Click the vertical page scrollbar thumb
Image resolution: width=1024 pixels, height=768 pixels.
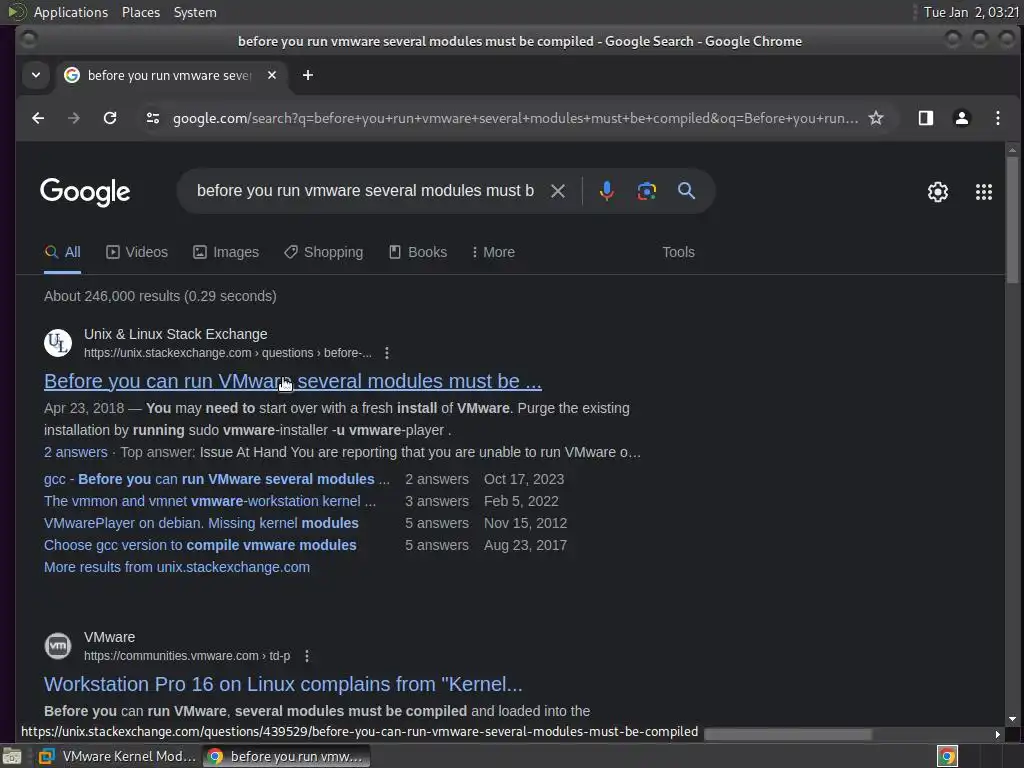tap(1012, 220)
